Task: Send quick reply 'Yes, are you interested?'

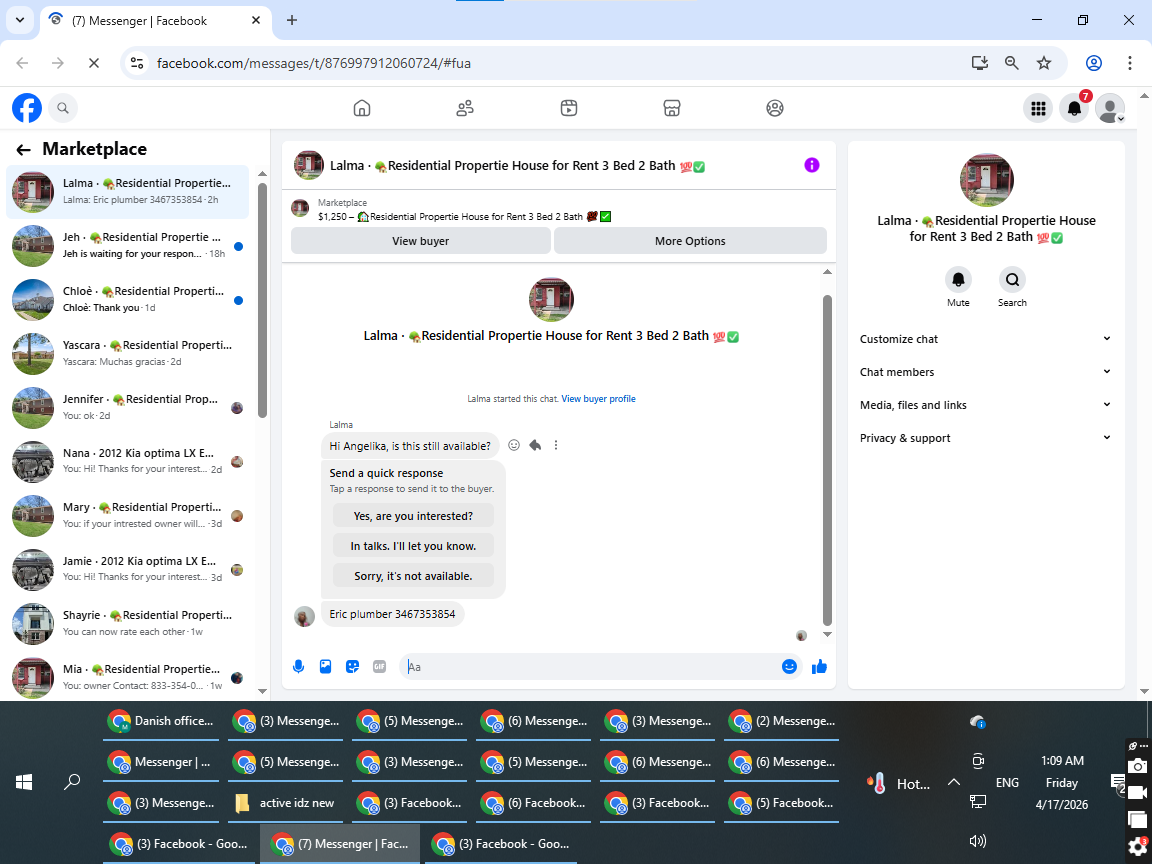Action: [x=413, y=516]
